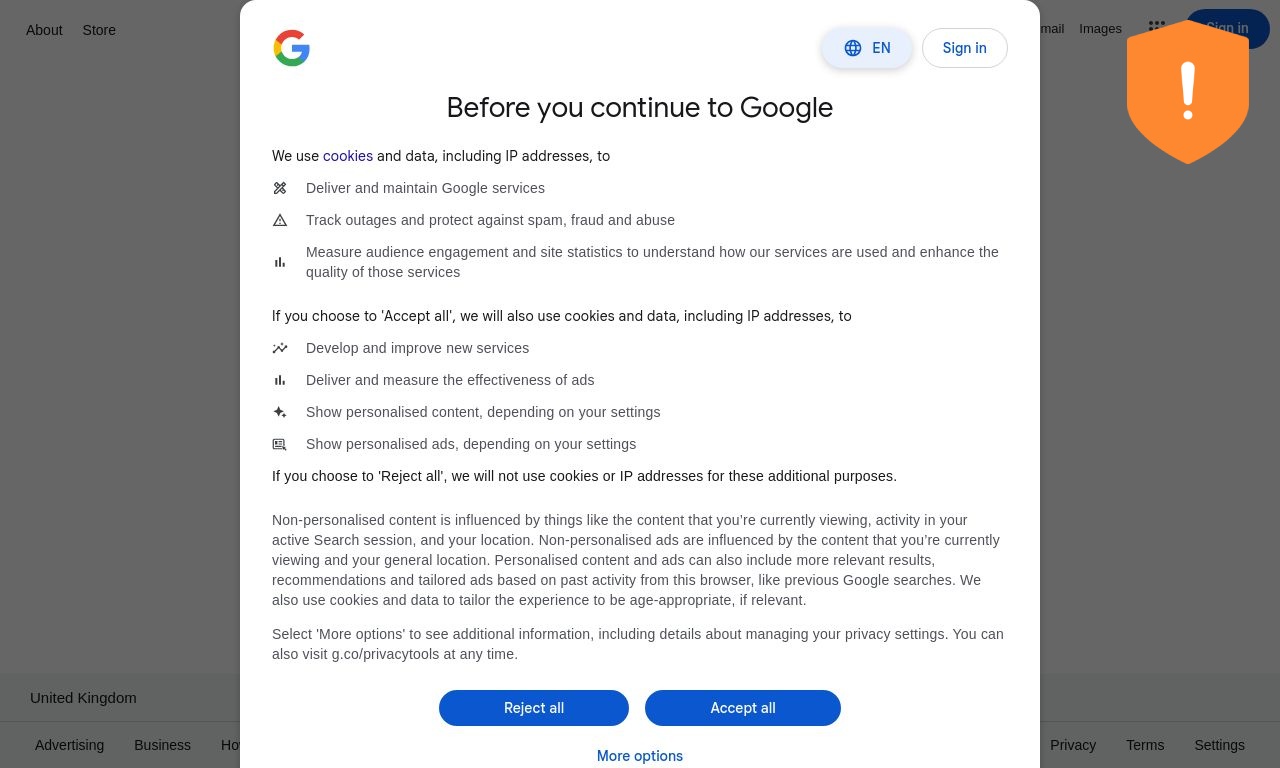Click the tools icon beside Deliver and maintain
Viewport: 1280px width, 768px height.
280,188
